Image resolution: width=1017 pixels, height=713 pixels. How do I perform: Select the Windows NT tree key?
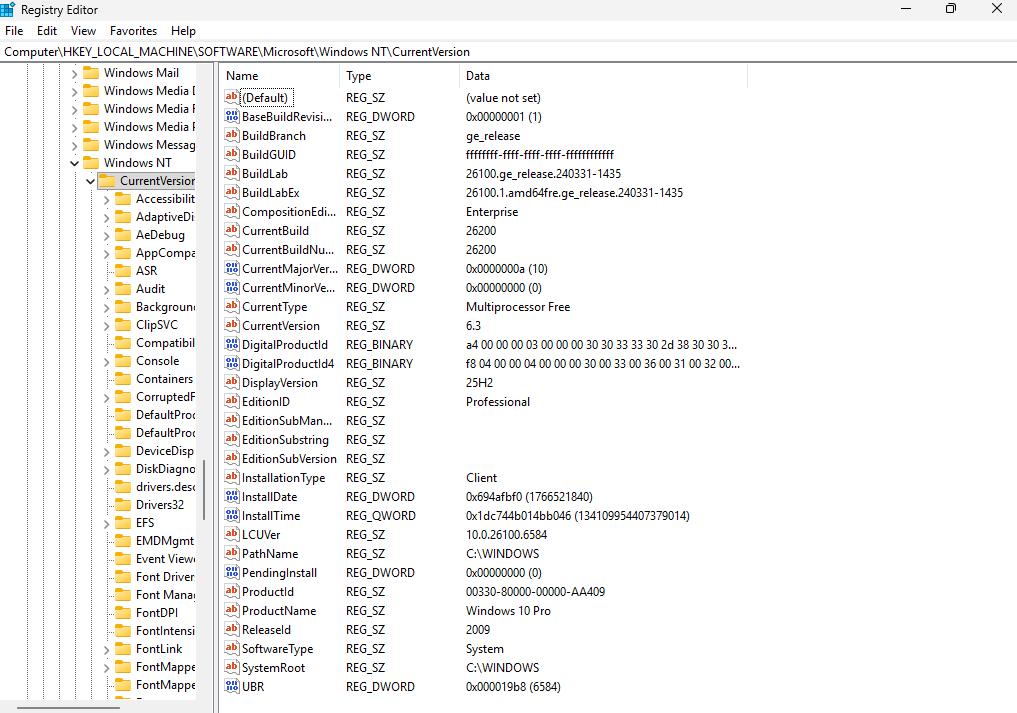pos(138,163)
